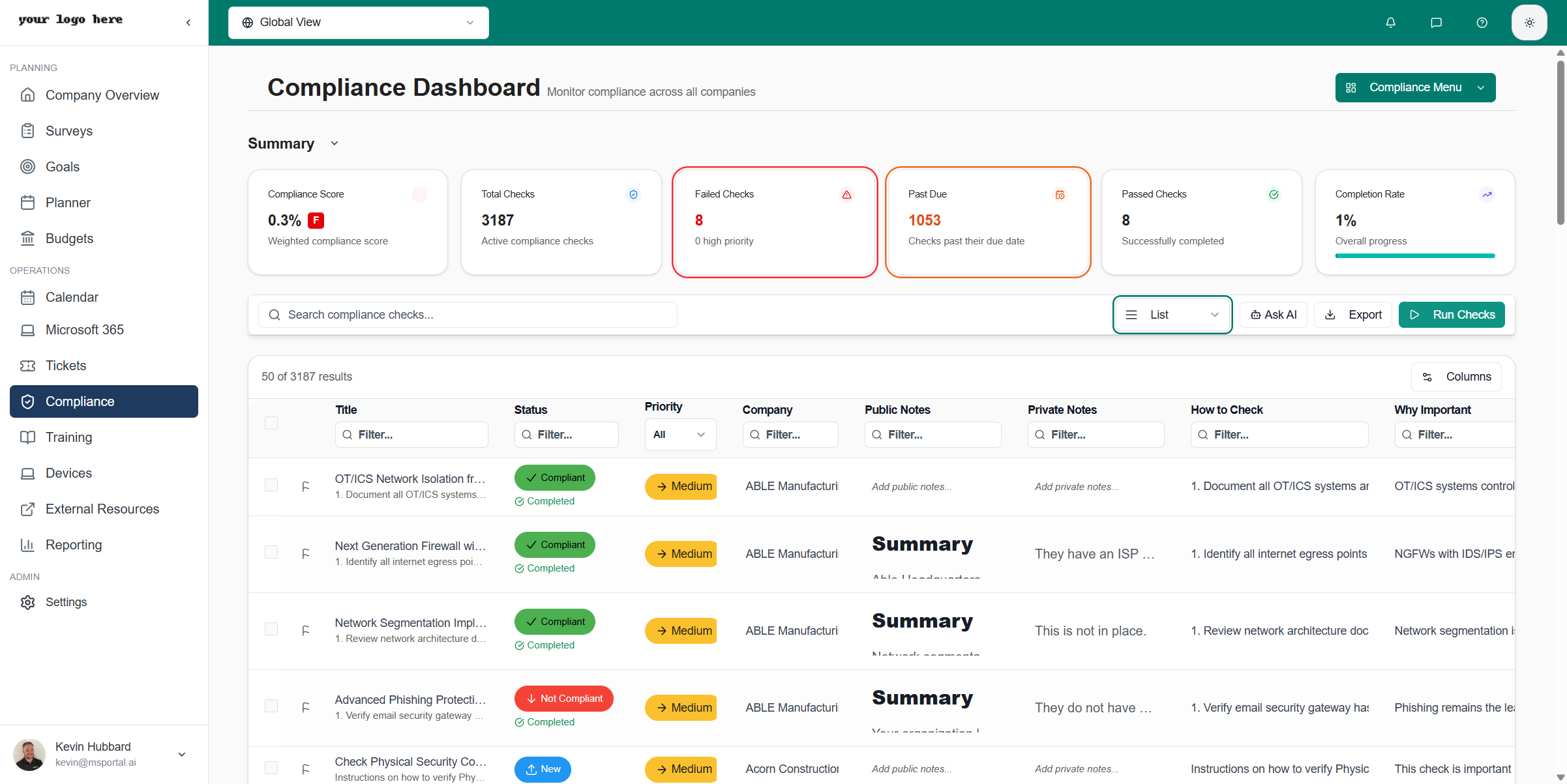Check the OT/ICS Network Isolation row checkbox

point(271,485)
